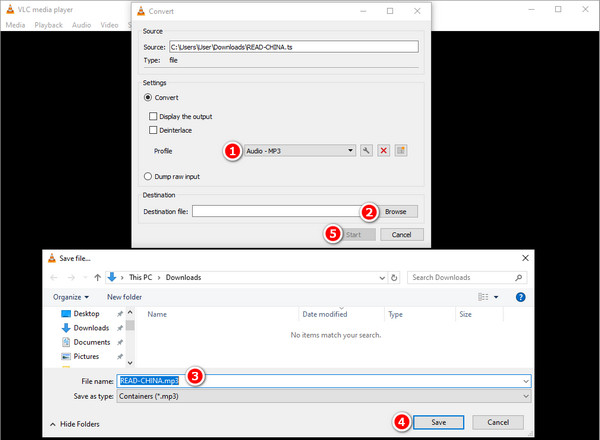600x440 pixels.
Task: Edit selected profile with the wrench icon
Action: point(366,150)
